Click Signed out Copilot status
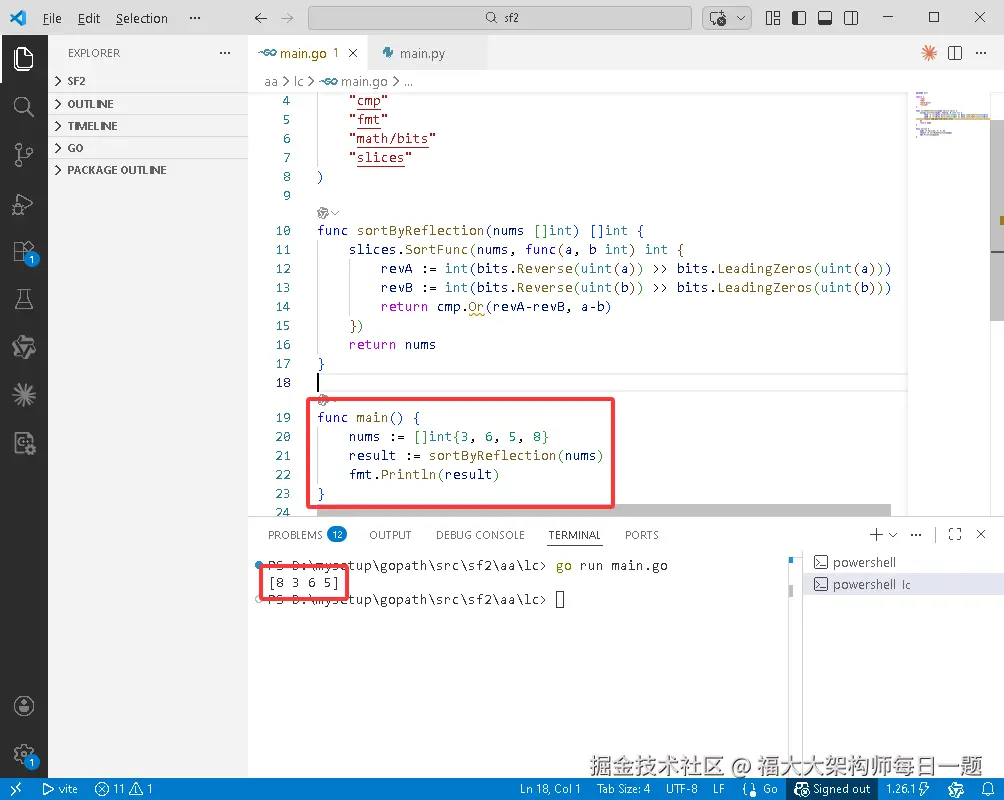1004x800 pixels. tap(832, 789)
